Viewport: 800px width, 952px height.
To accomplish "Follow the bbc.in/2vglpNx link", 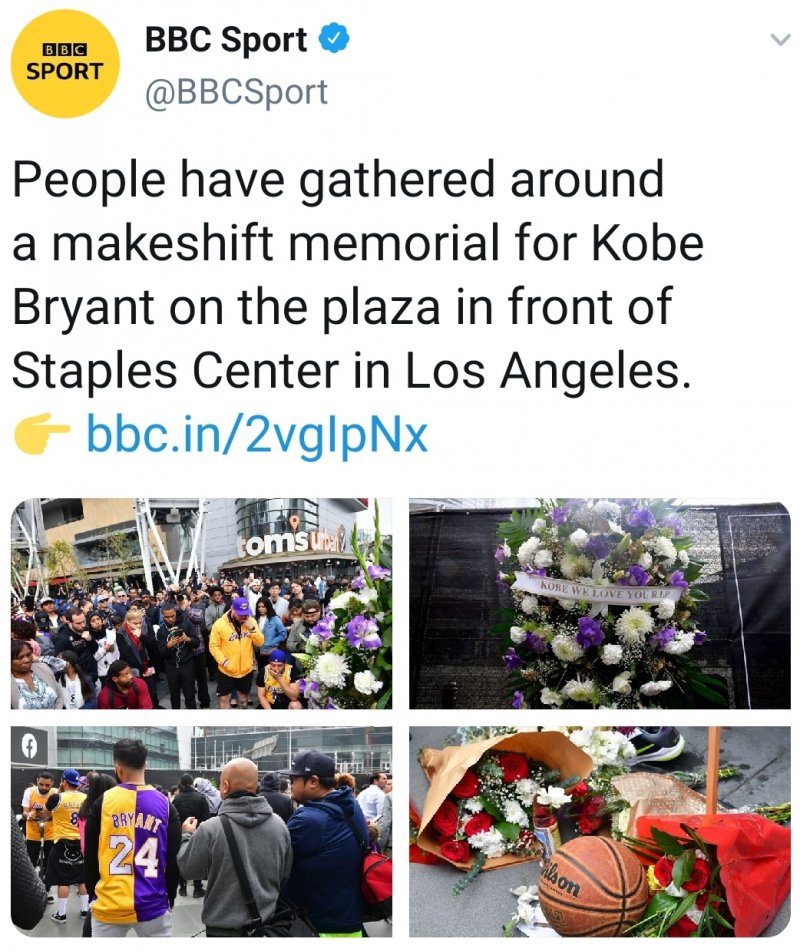I will point(257,434).
